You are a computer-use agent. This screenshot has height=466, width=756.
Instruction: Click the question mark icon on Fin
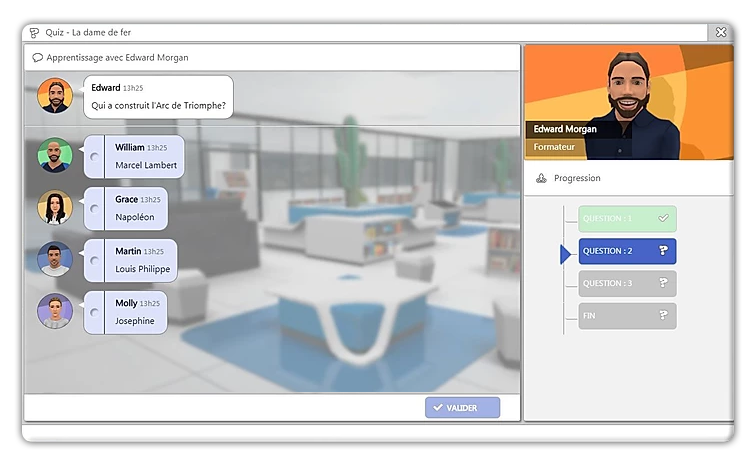coord(663,315)
